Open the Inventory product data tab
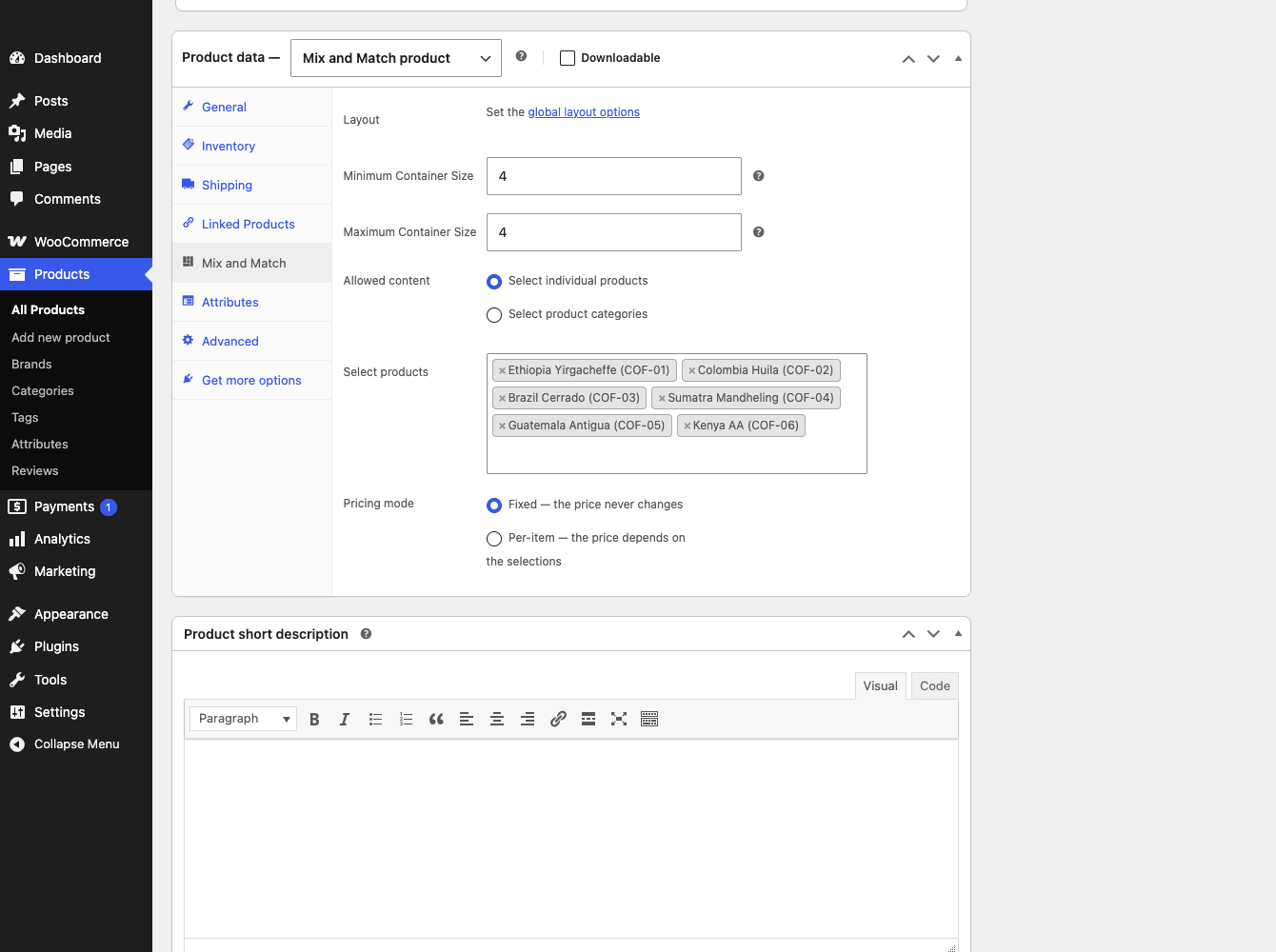 (252, 147)
